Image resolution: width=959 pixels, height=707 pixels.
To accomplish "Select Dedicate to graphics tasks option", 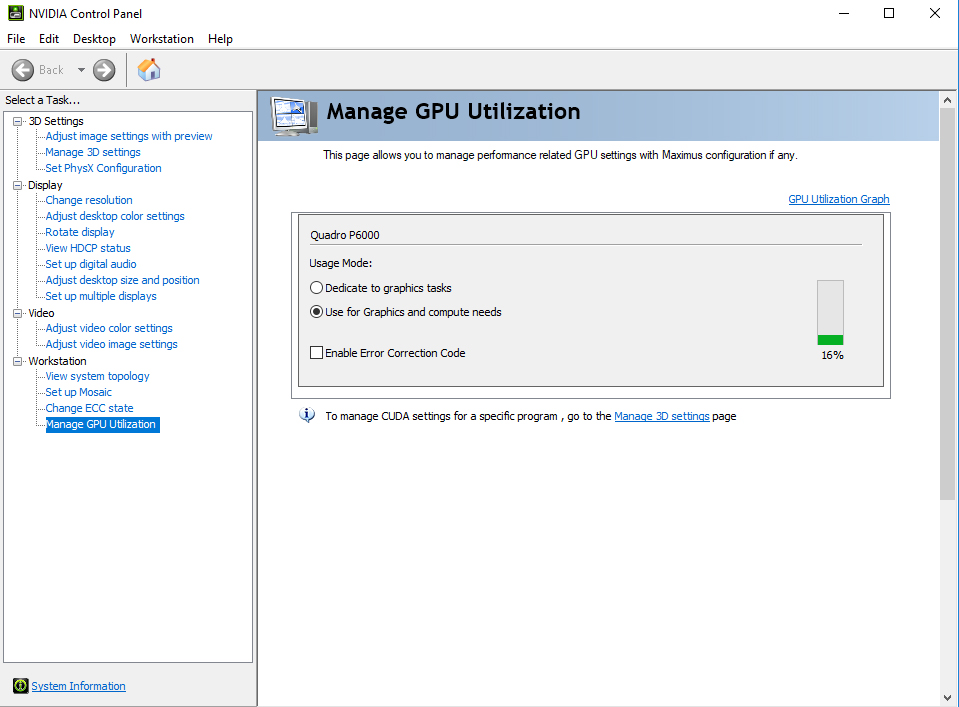I will pos(317,288).
